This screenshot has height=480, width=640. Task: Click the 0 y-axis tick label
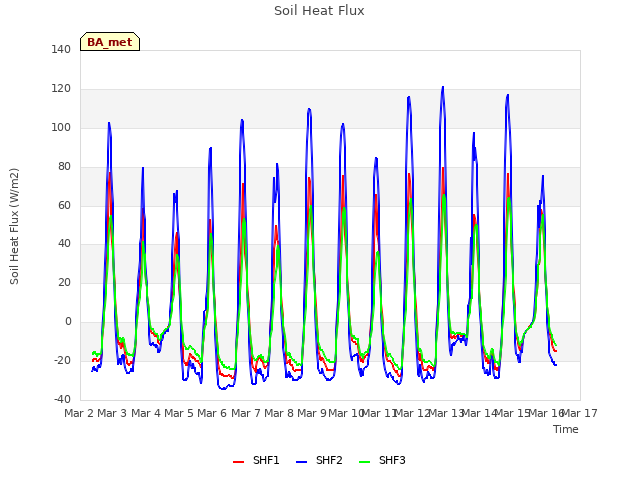(68, 322)
